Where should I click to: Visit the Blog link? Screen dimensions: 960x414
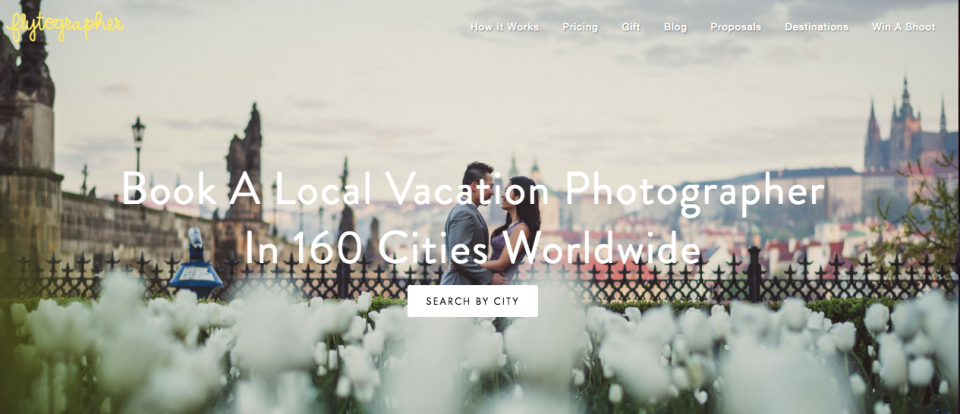pyautogui.click(x=675, y=27)
